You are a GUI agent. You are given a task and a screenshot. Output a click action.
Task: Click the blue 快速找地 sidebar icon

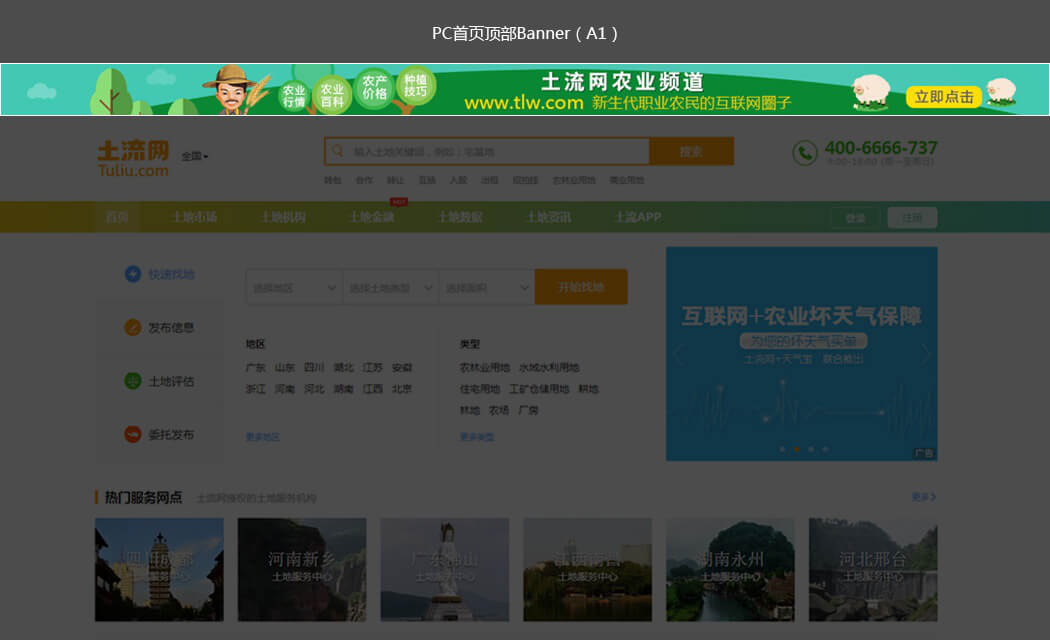coord(132,274)
